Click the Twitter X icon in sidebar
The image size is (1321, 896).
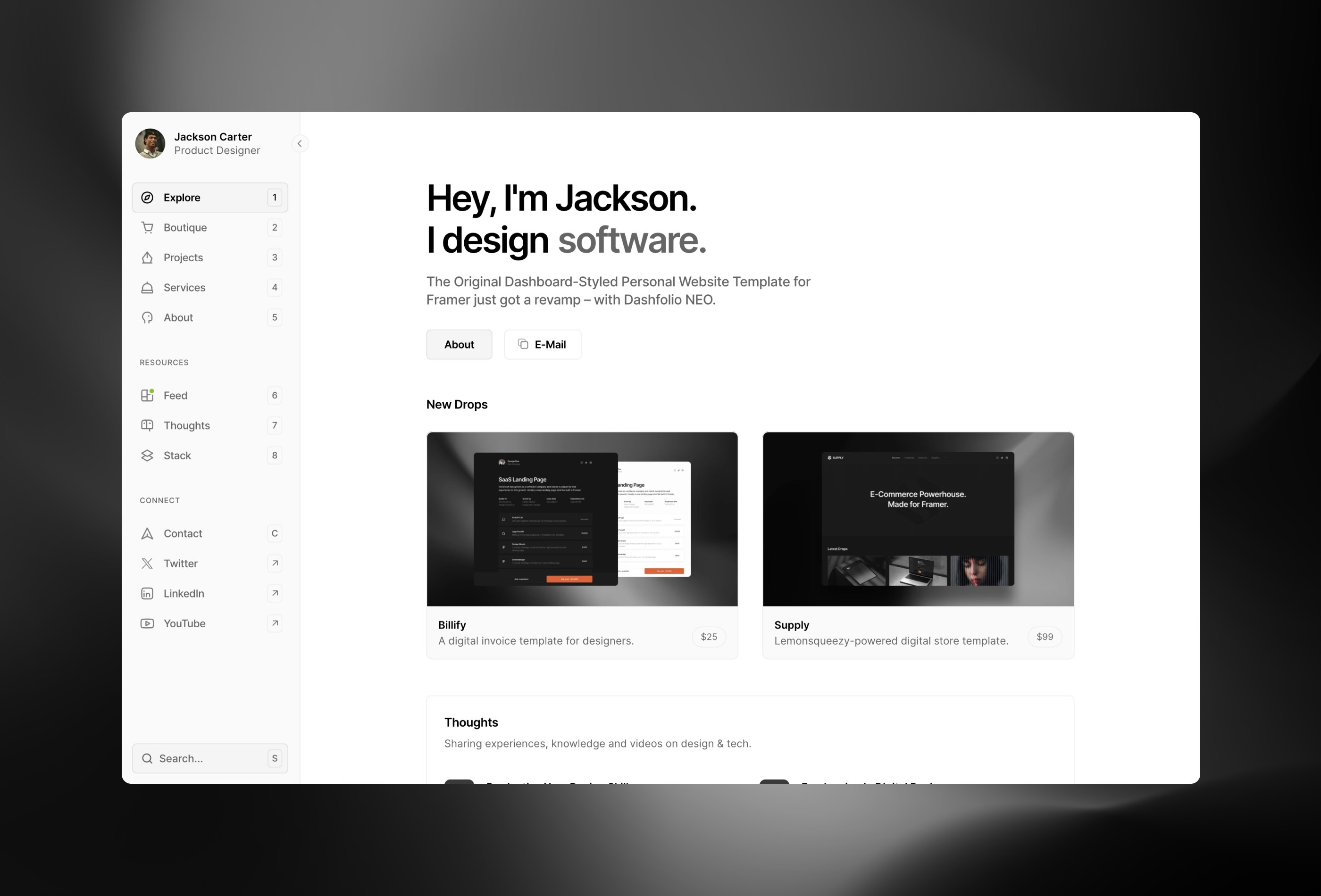click(x=147, y=563)
